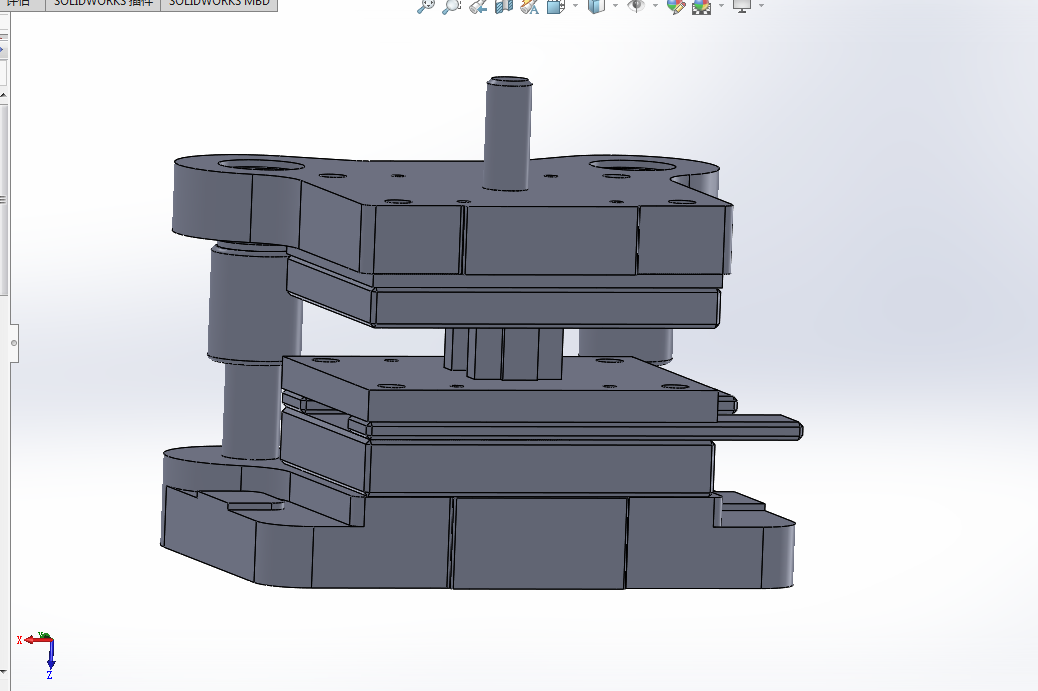Switch to the SOLIDWORKS MBD tab
1038x691 pixels.
(219, 4)
